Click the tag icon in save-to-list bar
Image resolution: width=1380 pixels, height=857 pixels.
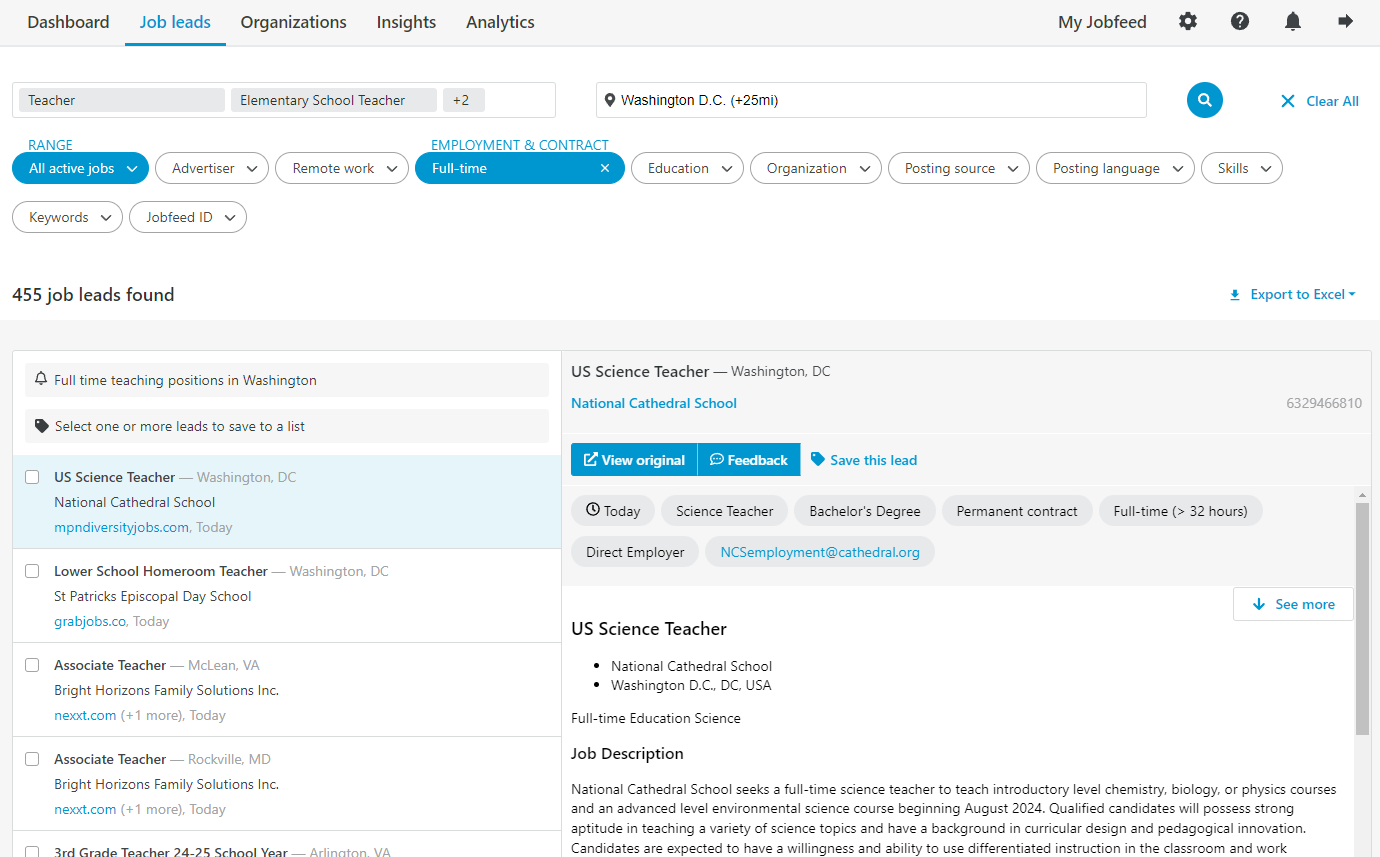[x=41, y=426]
